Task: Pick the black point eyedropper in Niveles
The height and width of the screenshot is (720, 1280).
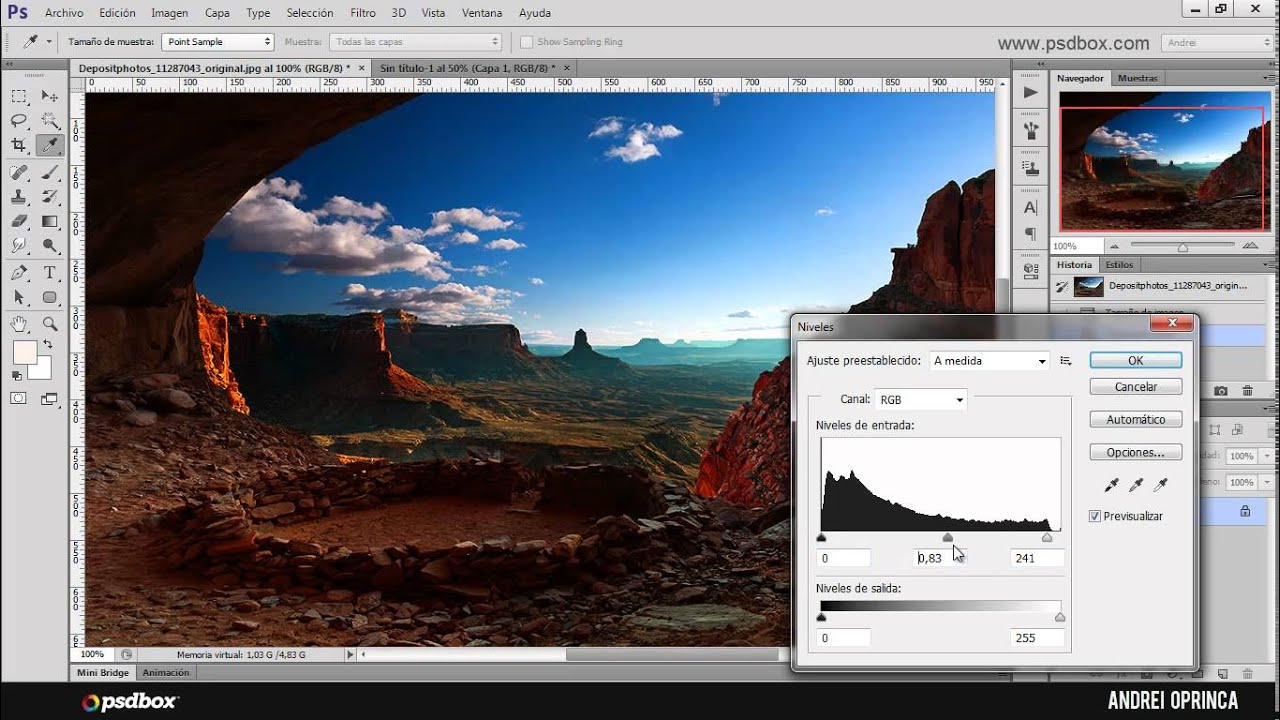Action: click(x=1111, y=485)
